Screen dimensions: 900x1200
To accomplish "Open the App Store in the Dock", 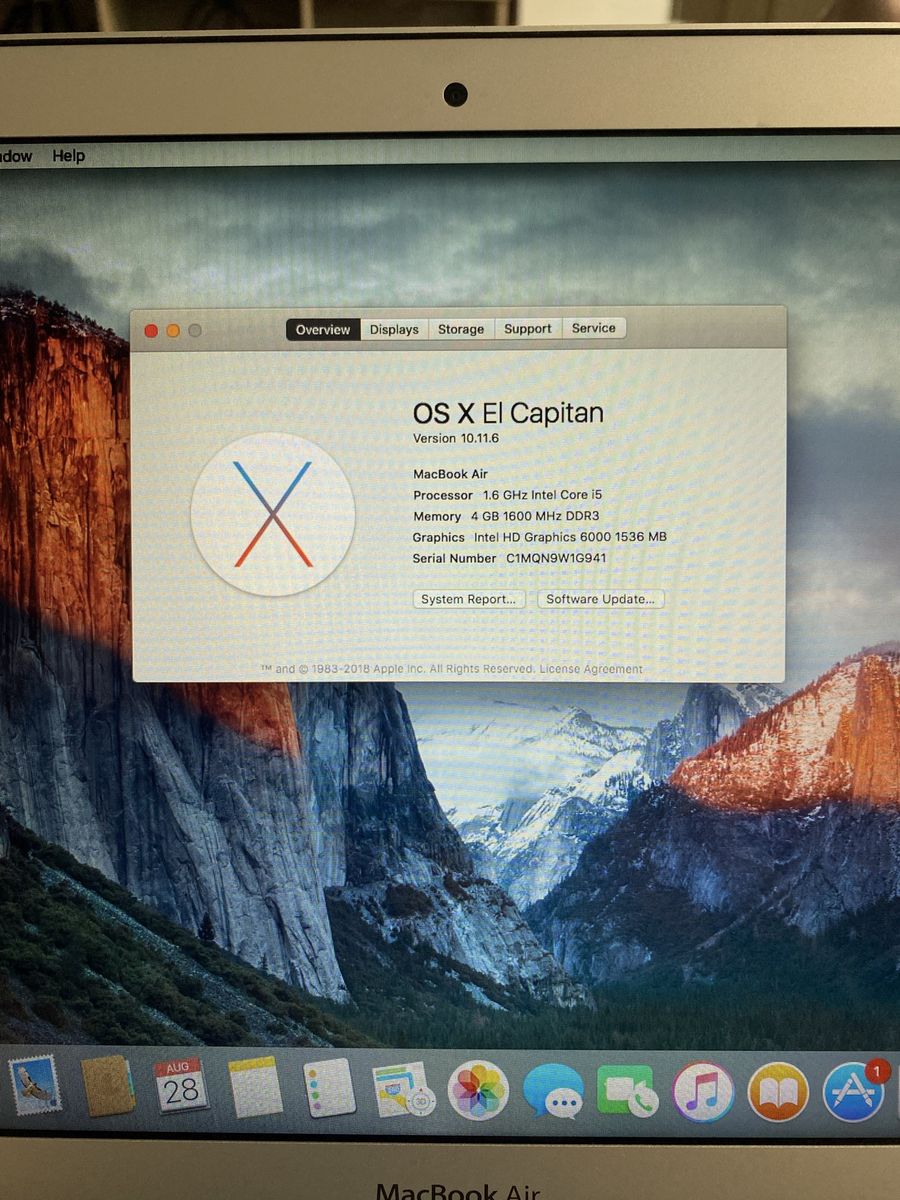I will click(x=854, y=1092).
